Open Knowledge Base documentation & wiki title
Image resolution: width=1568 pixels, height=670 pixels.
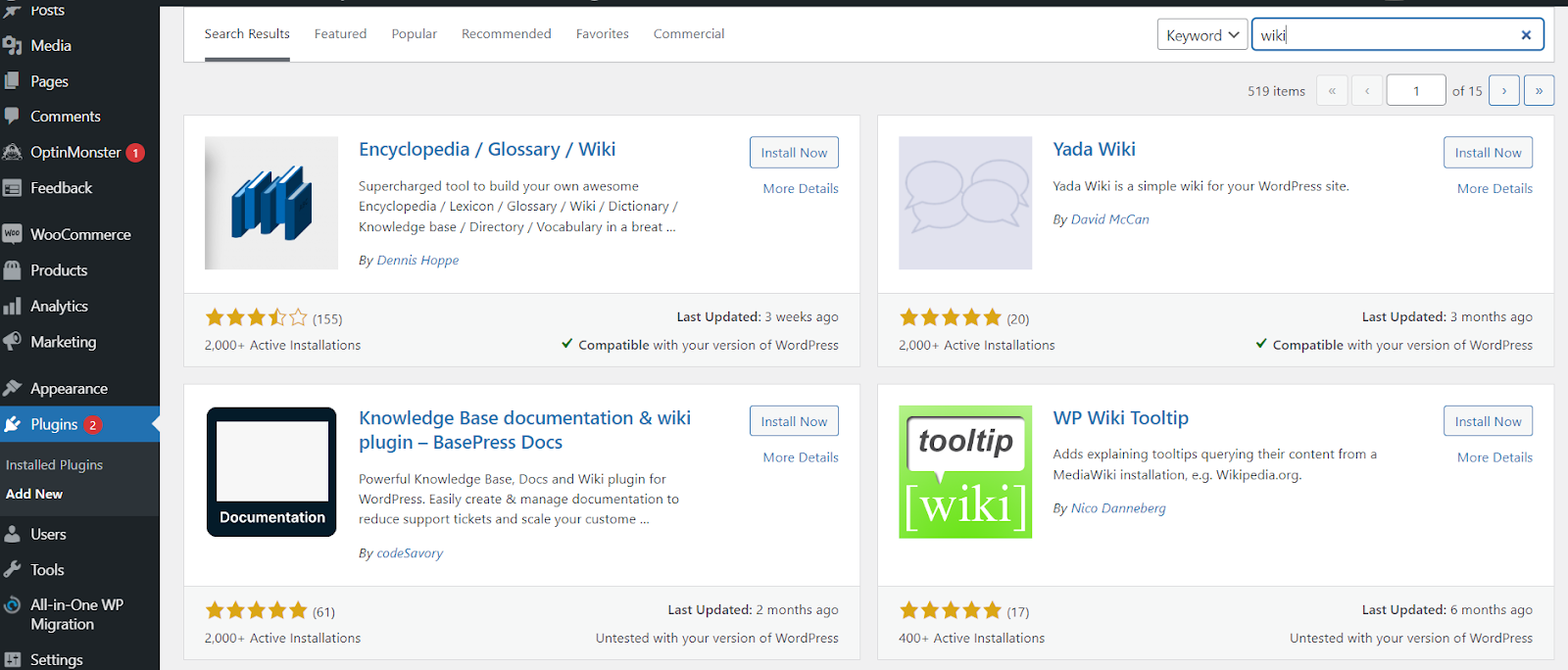[524, 430]
